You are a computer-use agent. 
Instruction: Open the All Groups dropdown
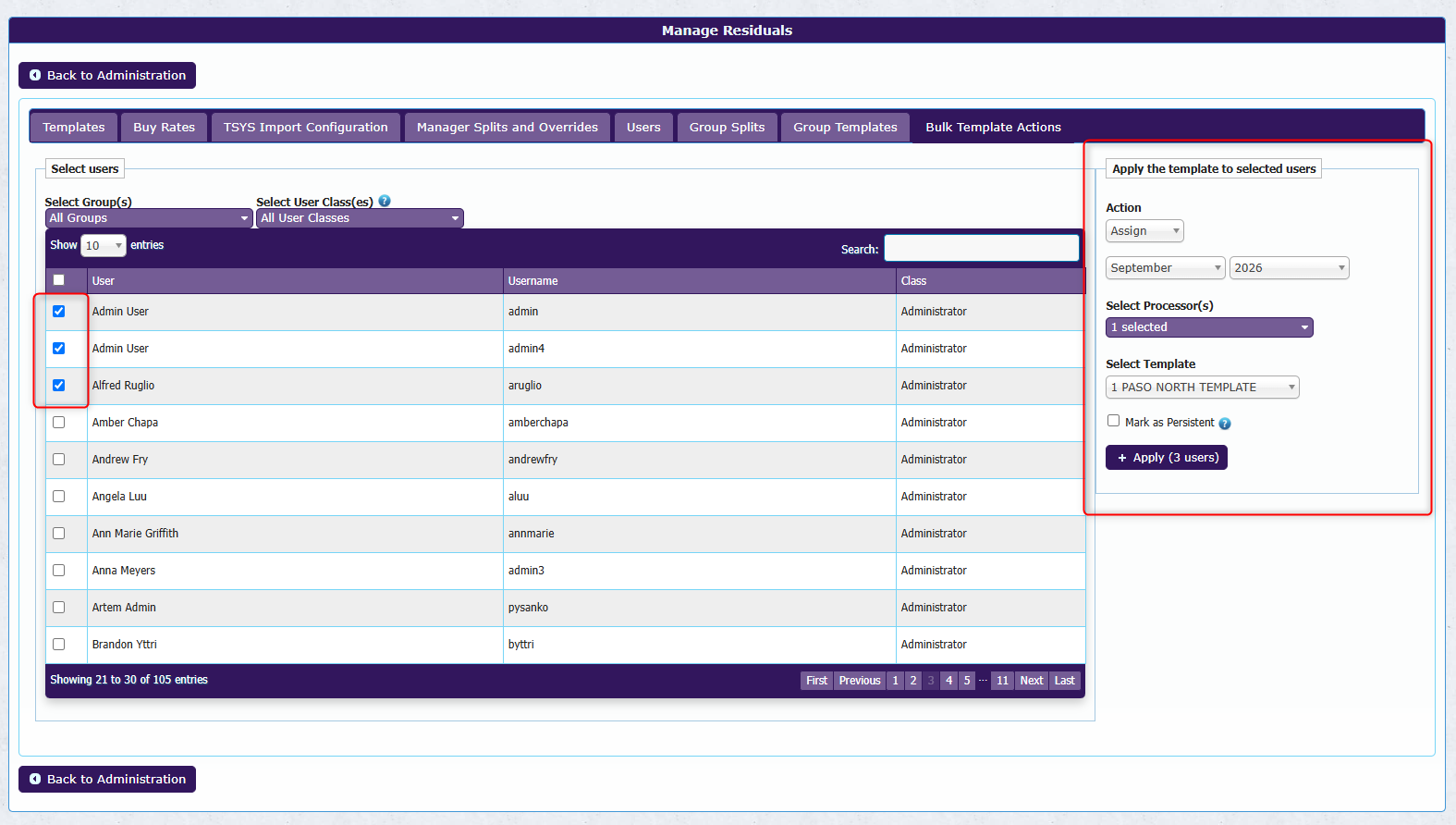[x=149, y=218]
